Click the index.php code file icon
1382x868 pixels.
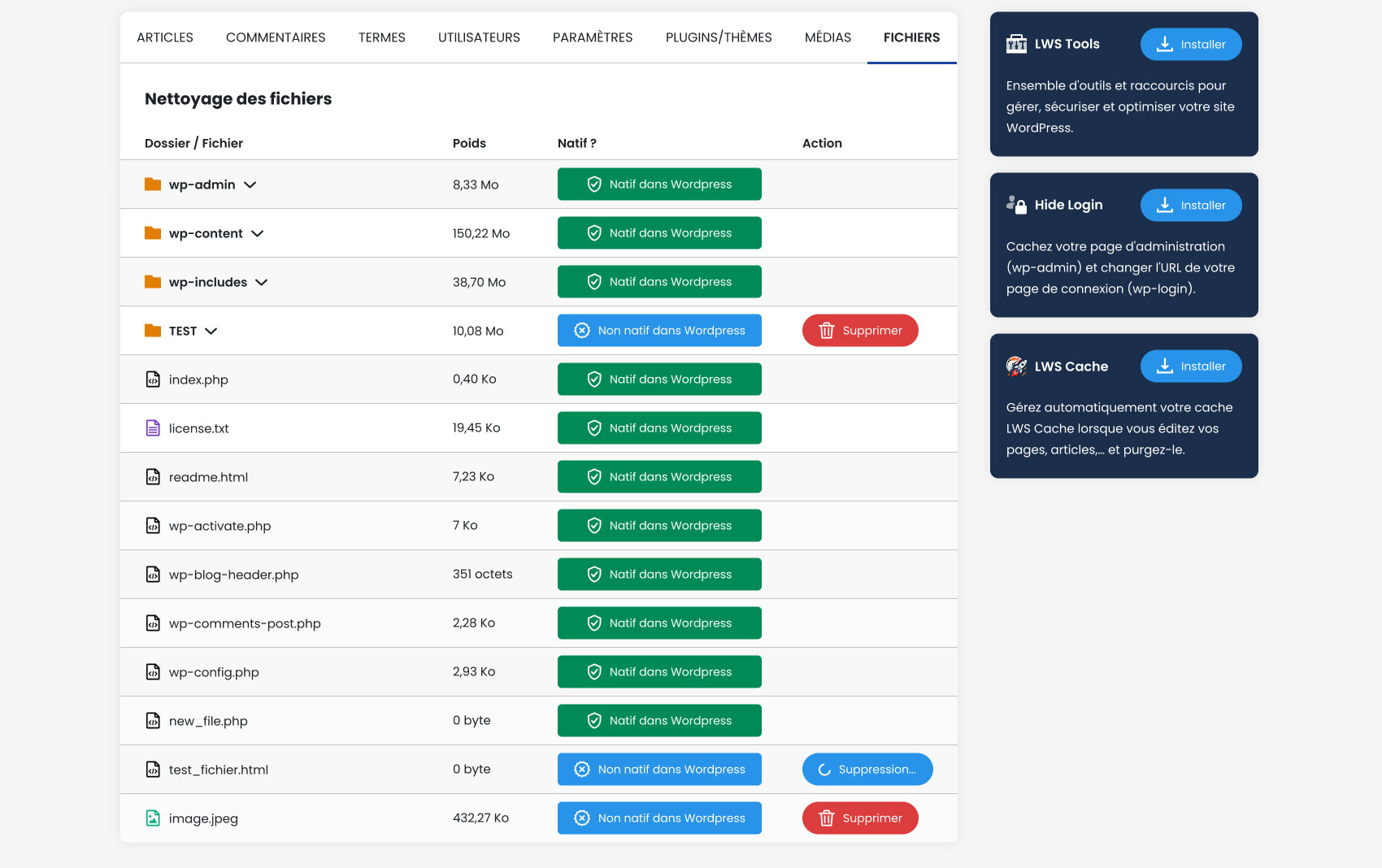[x=153, y=380]
